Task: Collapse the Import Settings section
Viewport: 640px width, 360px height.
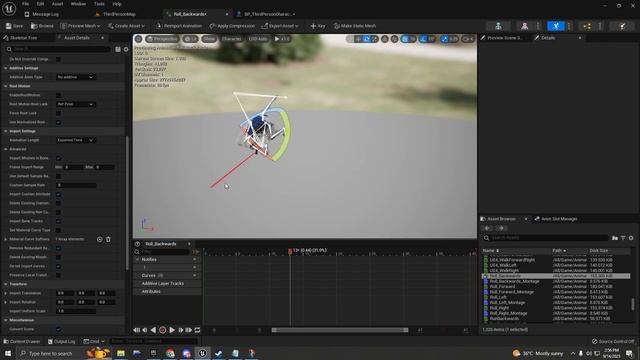Action: click(x=6, y=131)
